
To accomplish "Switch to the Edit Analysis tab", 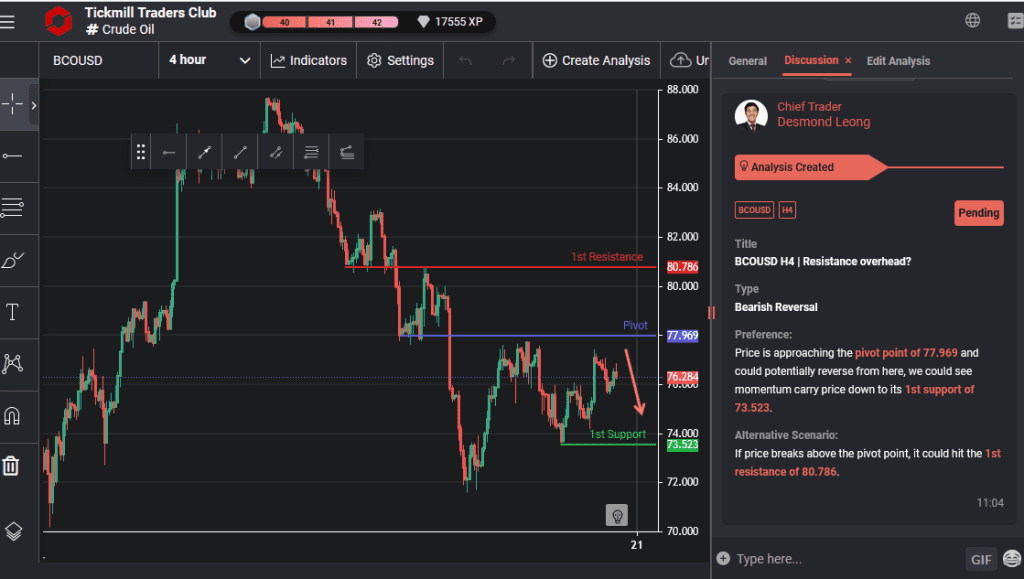I will (897, 61).
